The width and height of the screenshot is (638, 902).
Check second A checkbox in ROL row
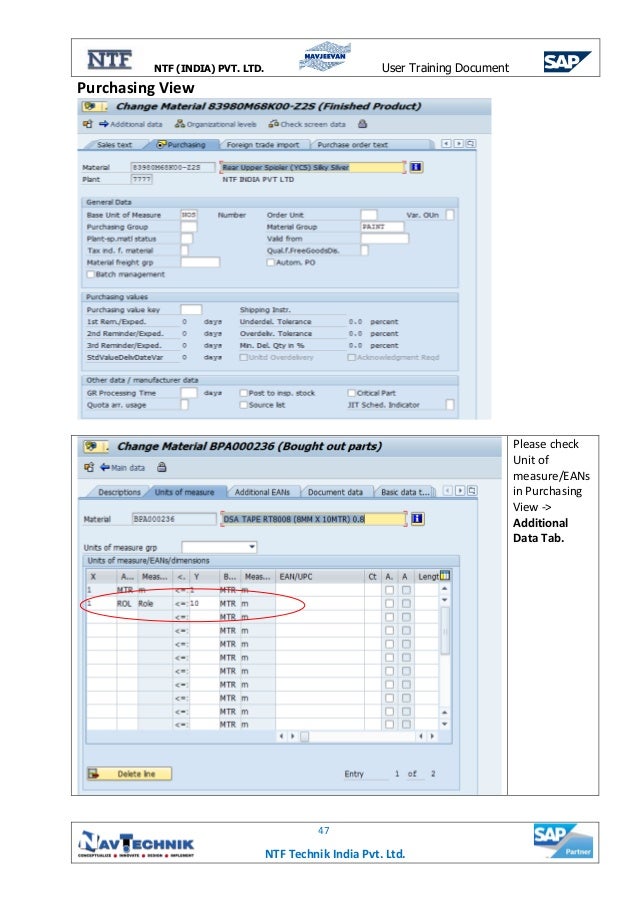click(406, 603)
